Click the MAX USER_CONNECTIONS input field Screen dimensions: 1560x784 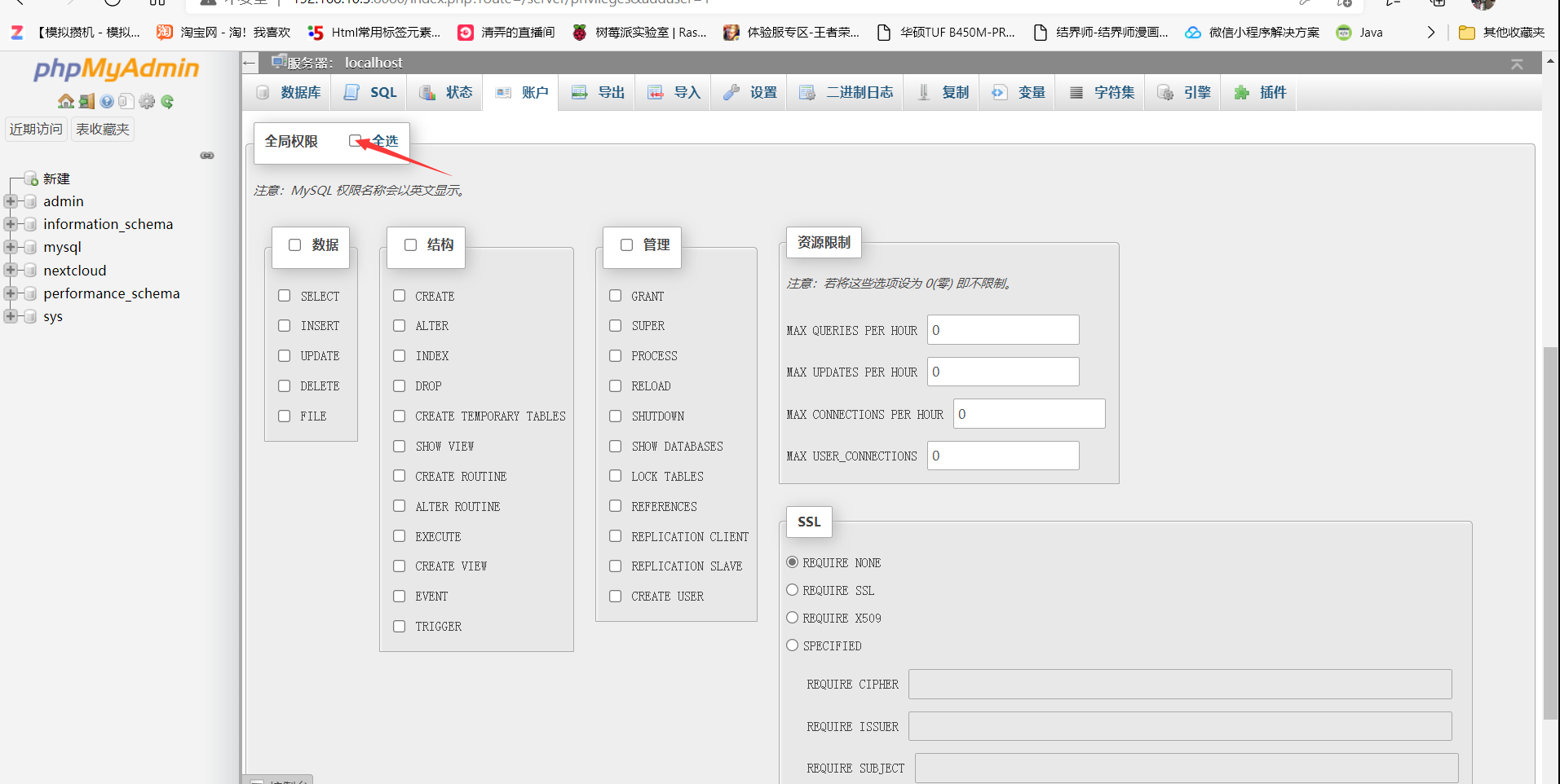[x=1003, y=456]
